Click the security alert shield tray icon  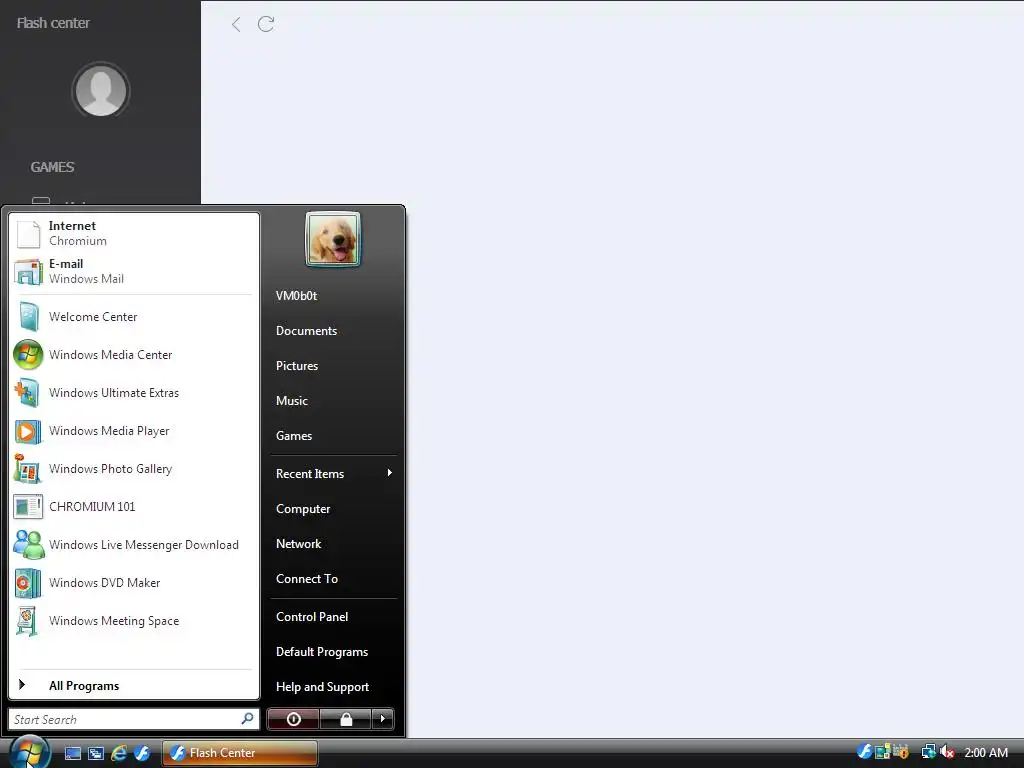point(901,752)
